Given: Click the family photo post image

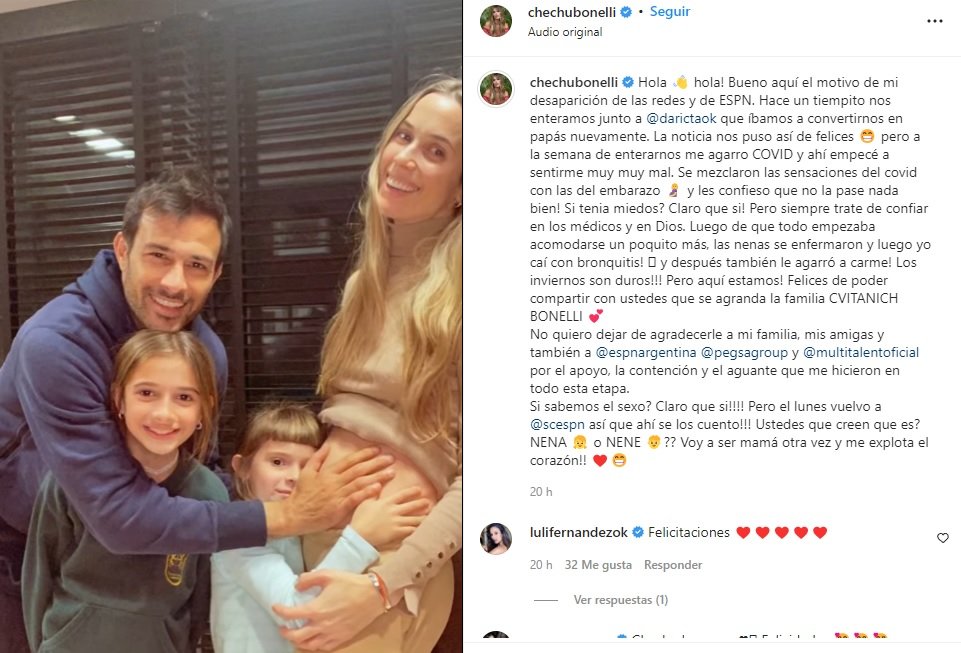Looking at the screenshot, I should click(x=231, y=326).
